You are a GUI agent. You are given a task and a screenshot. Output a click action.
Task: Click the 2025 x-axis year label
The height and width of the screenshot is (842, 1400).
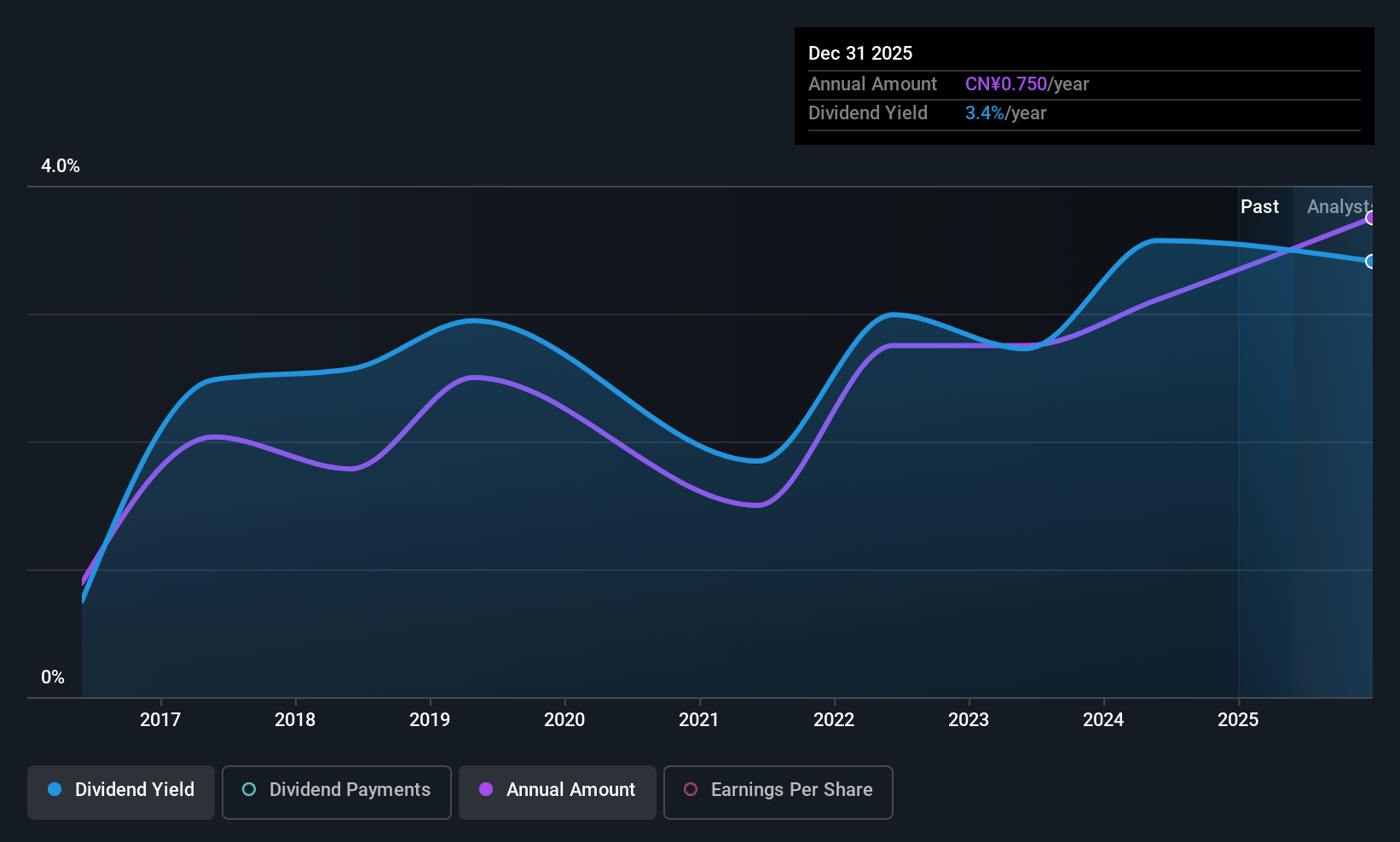(x=1238, y=719)
